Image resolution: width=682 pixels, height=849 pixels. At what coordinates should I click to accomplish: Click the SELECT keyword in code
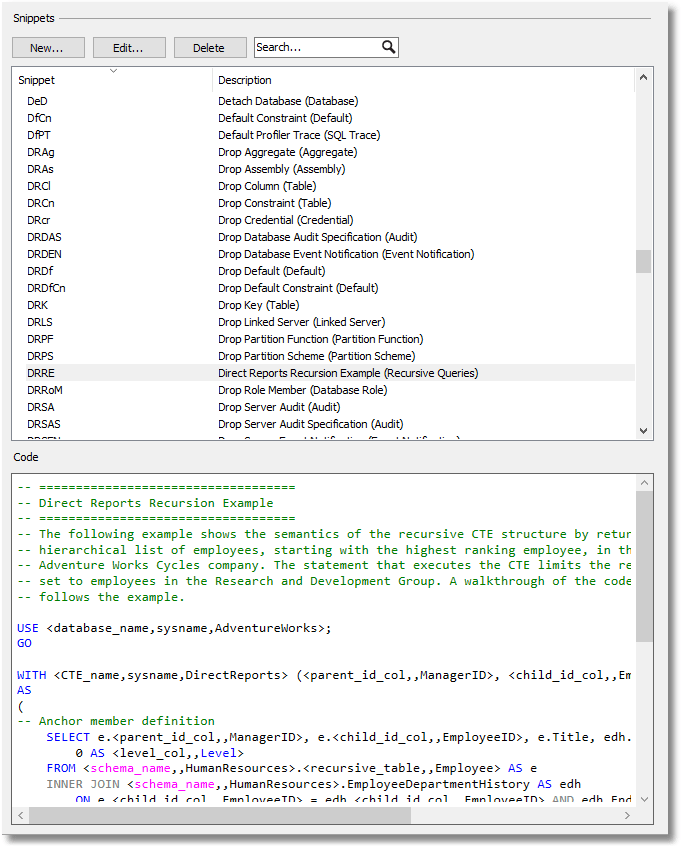(68, 737)
